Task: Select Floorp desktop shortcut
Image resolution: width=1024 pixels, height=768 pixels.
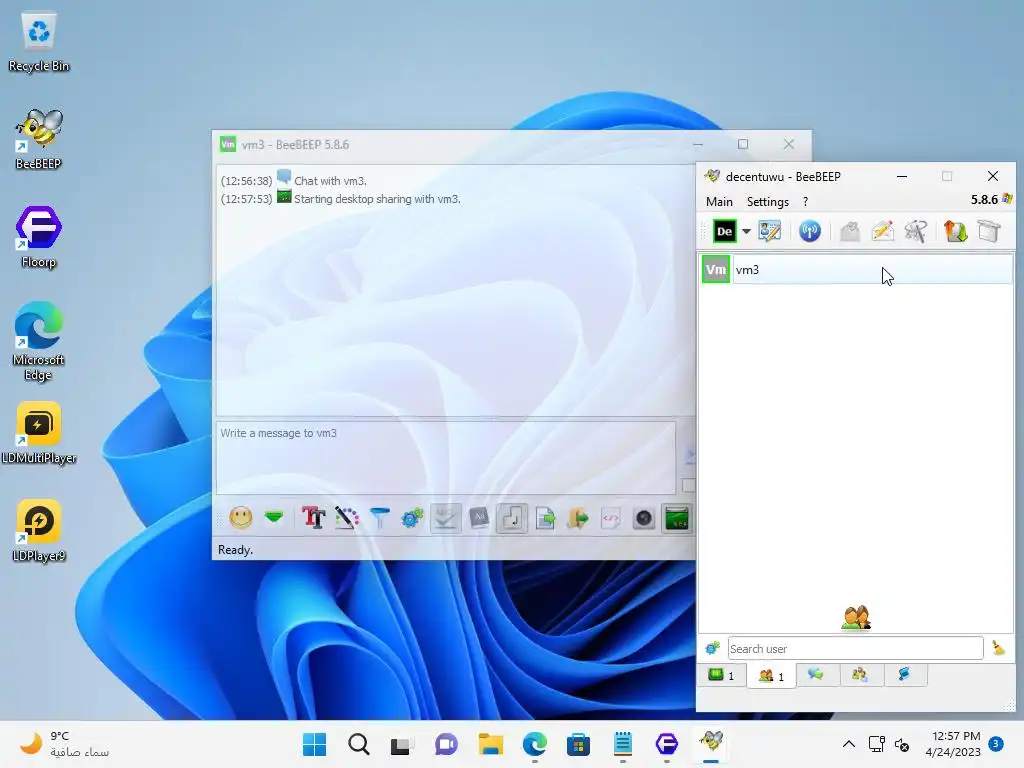Action: click(39, 237)
